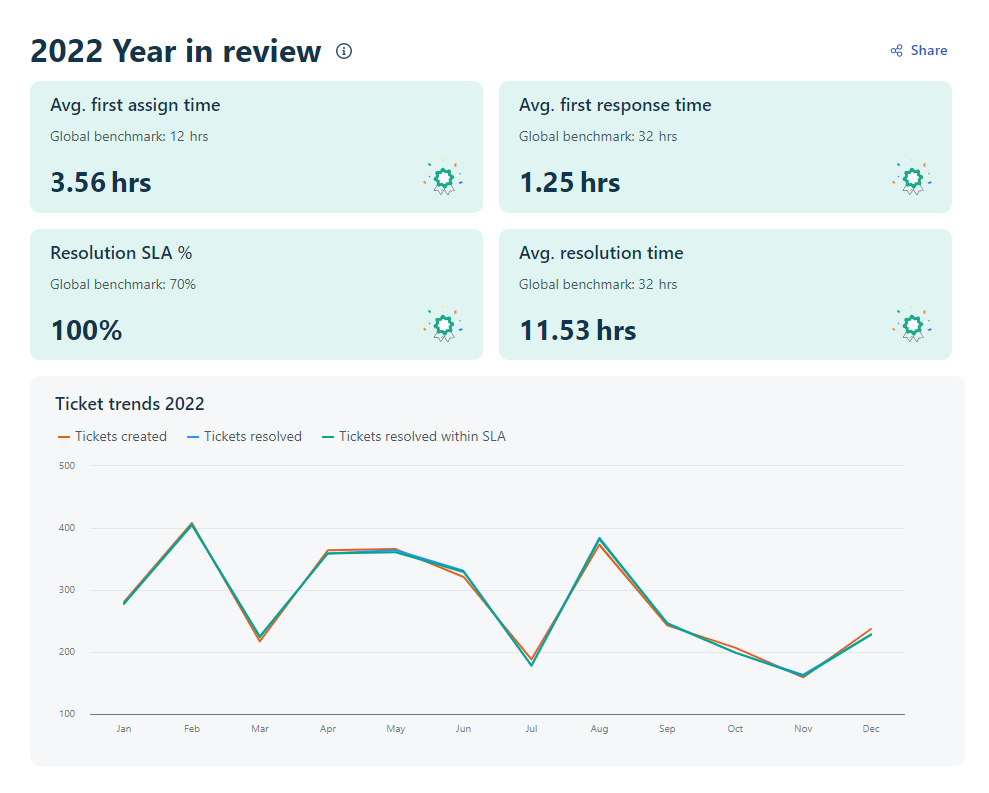Click the Feb peak data point on chart

[192, 524]
